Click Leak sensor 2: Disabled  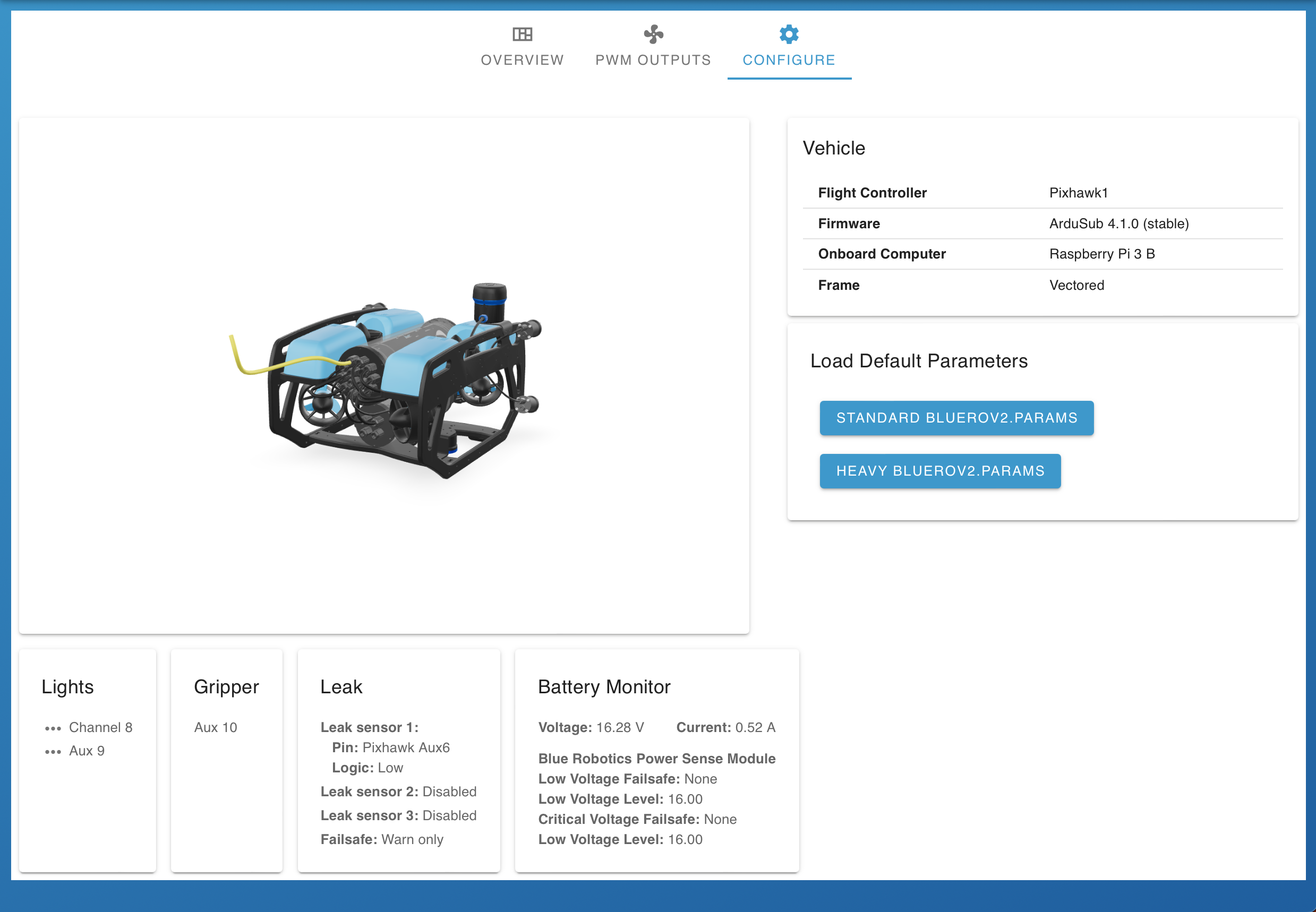coord(398,791)
